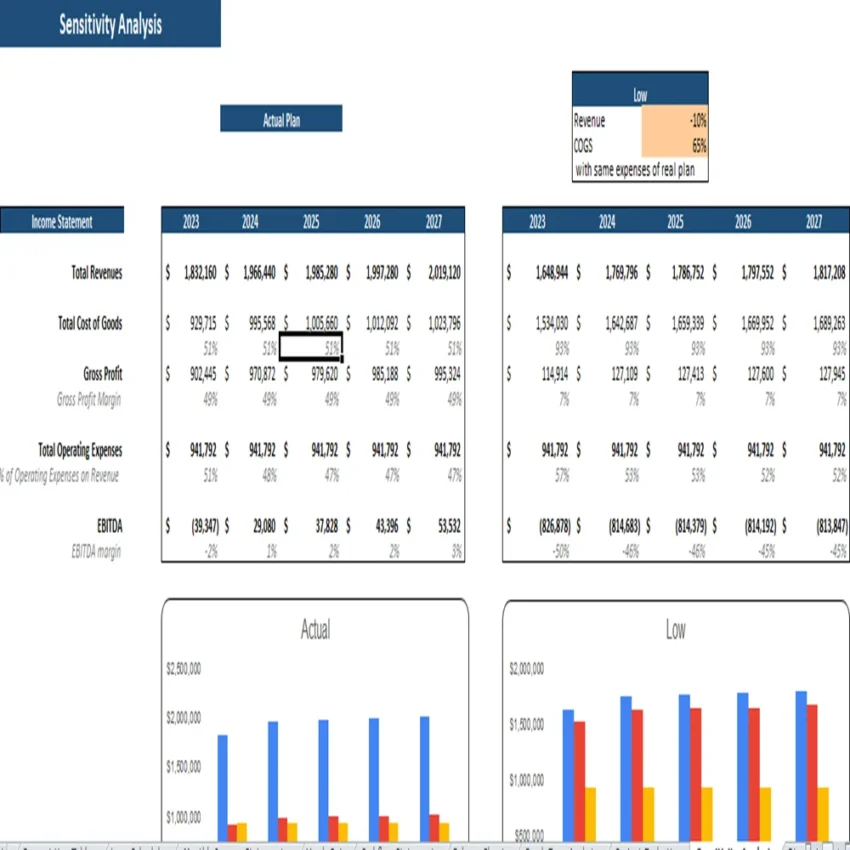Select the Total Operating Expenses row label
850x850 pixels.
pyautogui.click(x=79, y=450)
